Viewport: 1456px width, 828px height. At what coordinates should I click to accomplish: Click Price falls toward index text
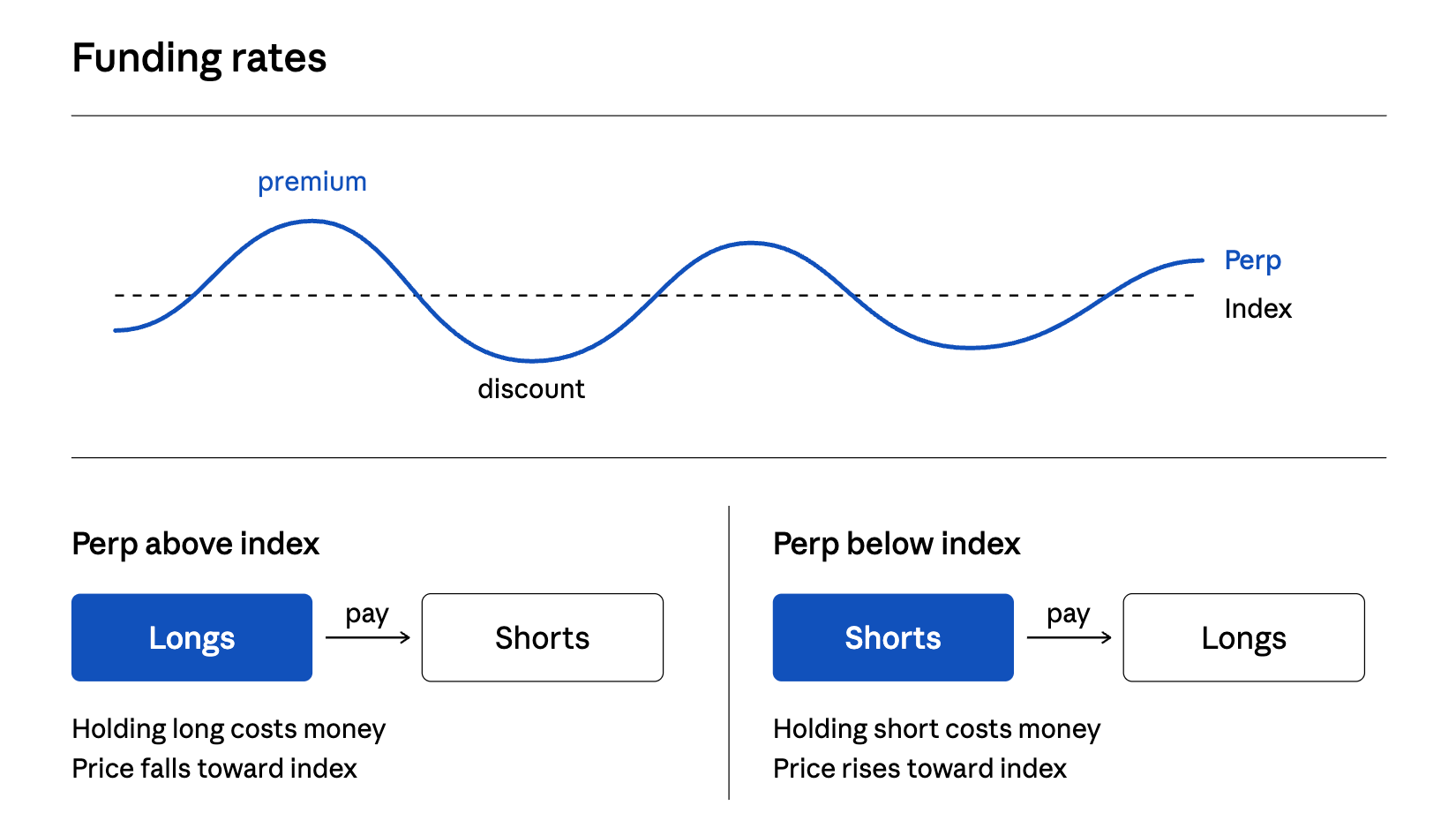point(214,768)
